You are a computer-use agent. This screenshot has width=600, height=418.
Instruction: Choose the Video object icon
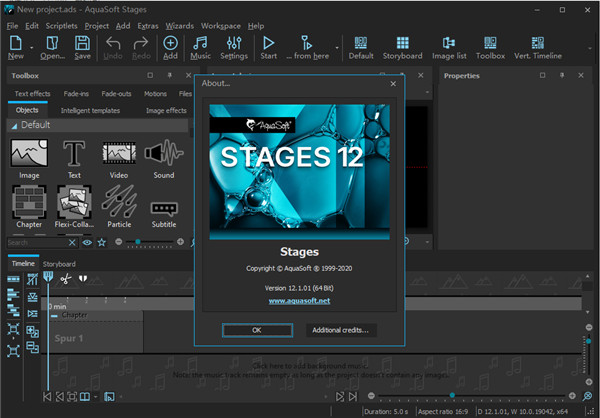pyautogui.click(x=119, y=155)
